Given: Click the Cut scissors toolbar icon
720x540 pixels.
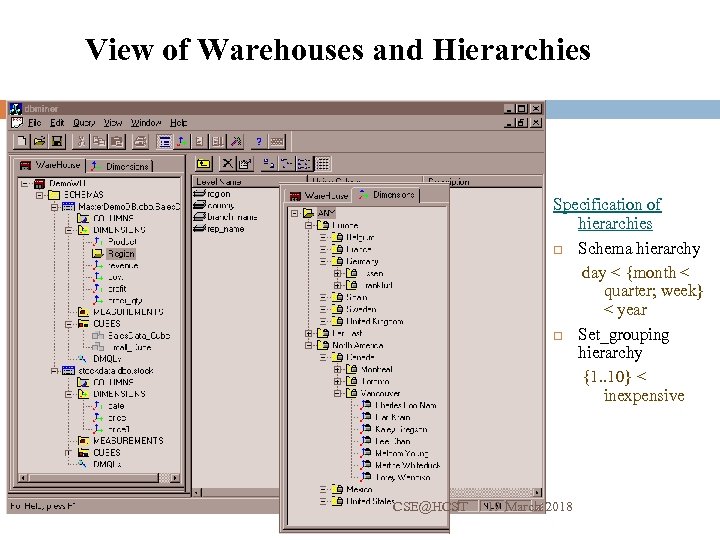Looking at the screenshot, I should click(81, 141).
